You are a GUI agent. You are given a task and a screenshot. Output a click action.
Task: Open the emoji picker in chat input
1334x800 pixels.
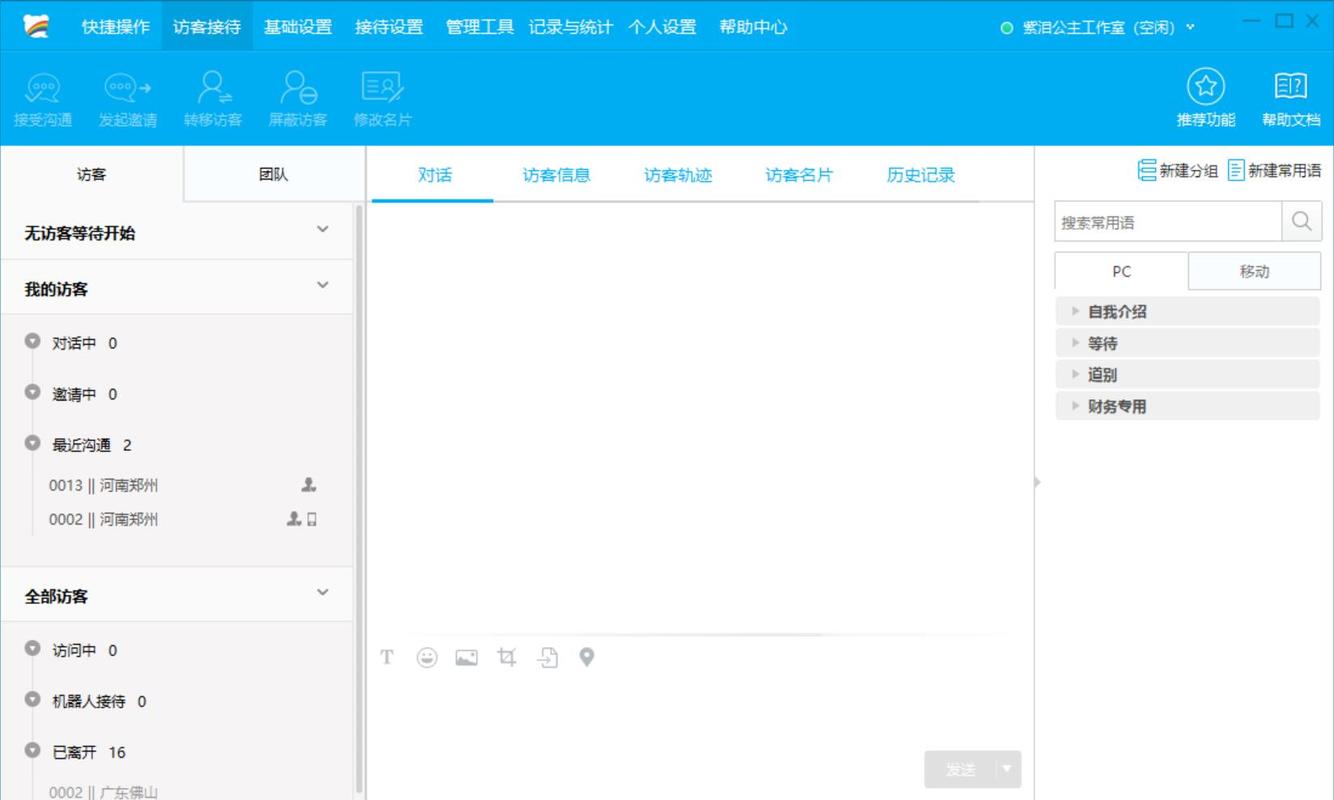click(427, 657)
